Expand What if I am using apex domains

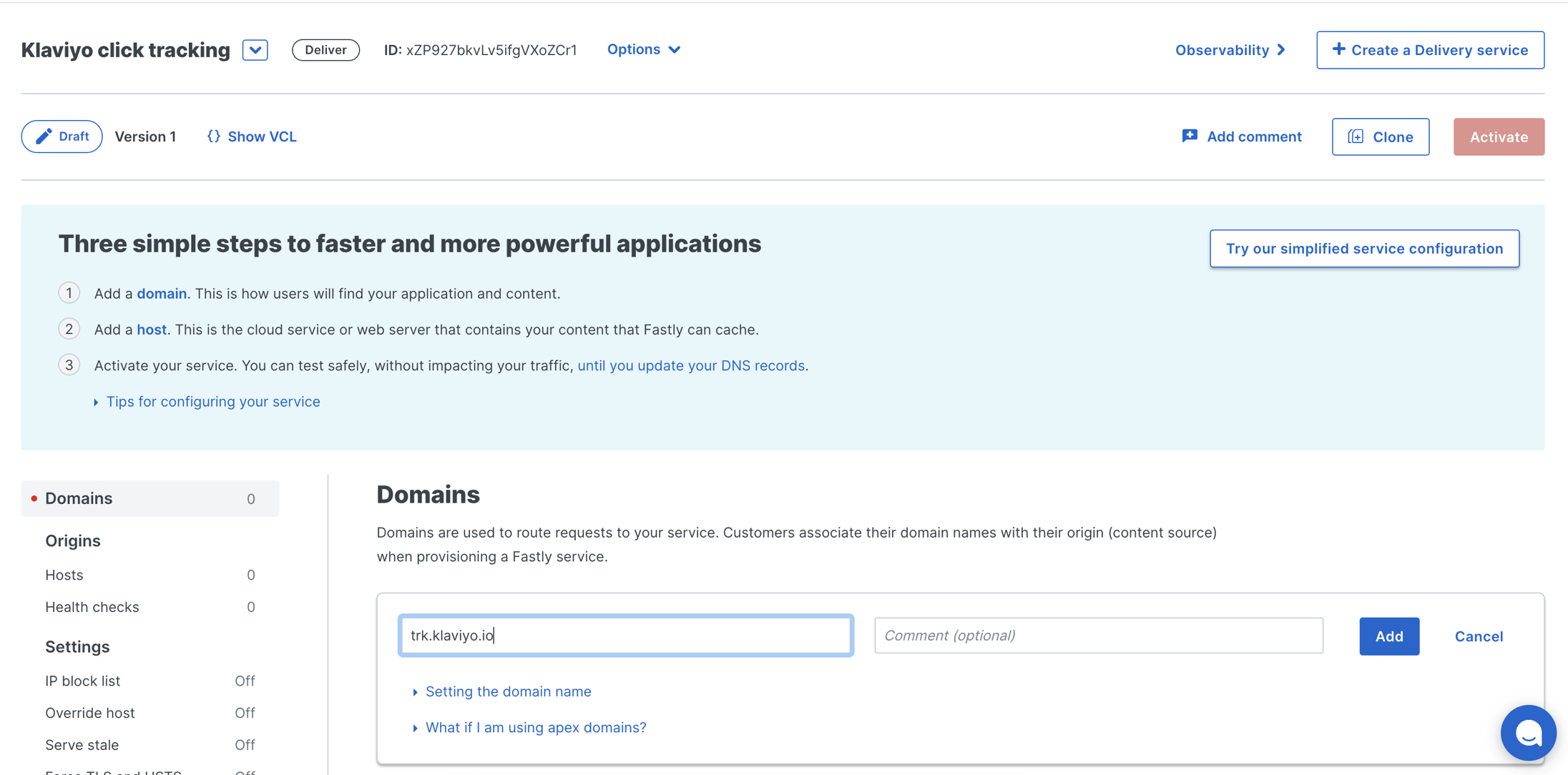tap(534, 727)
